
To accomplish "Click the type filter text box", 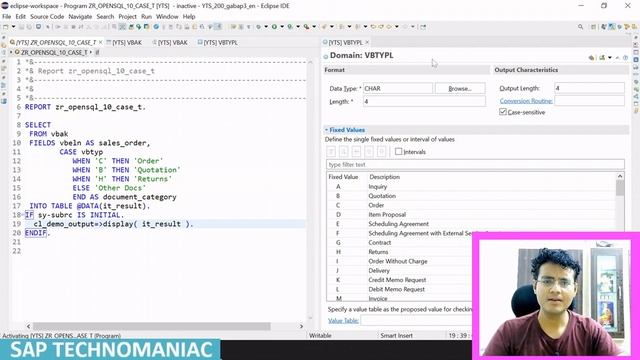I will (x=475, y=164).
